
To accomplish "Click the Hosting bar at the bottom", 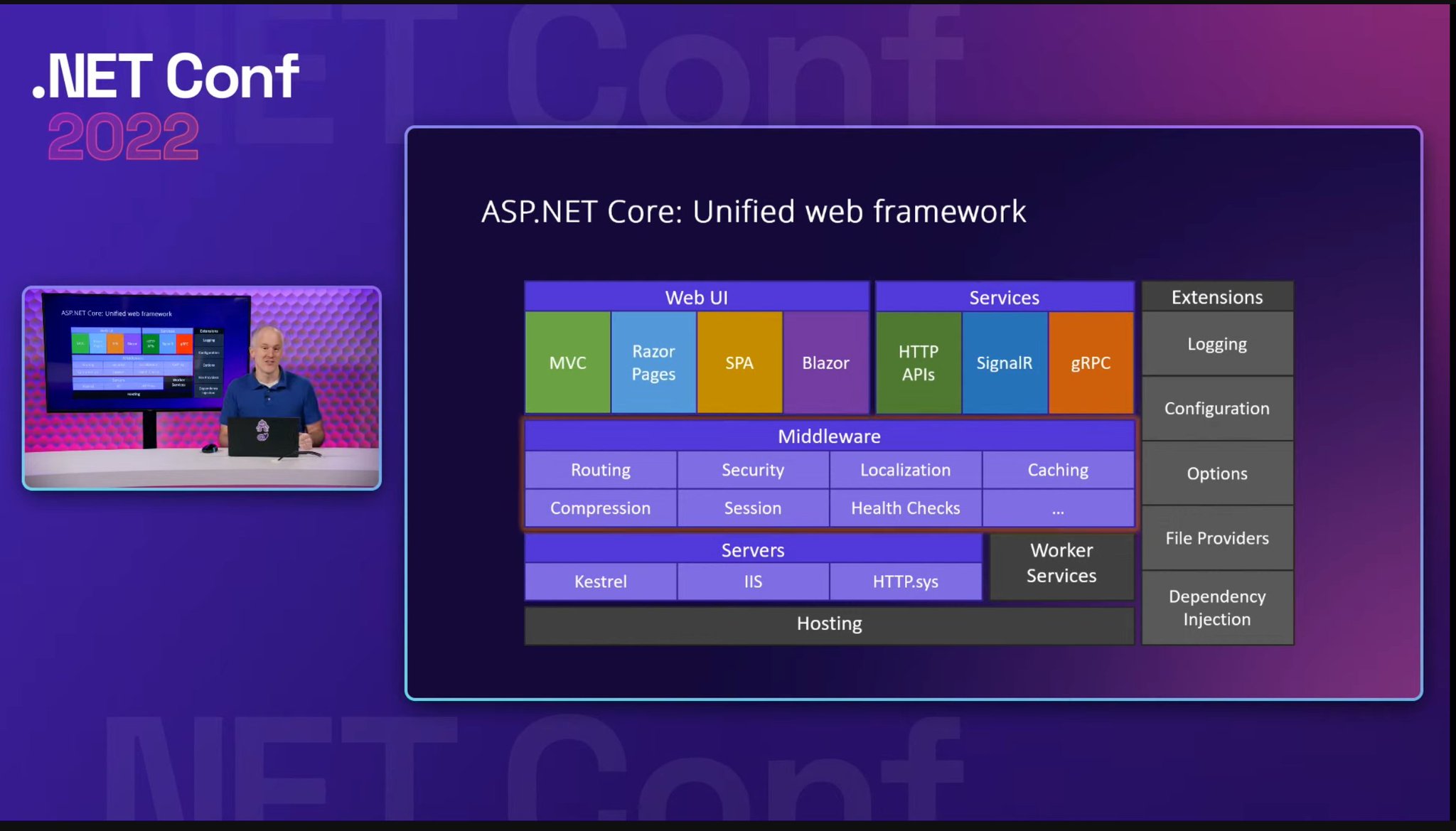I will point(829,623).
